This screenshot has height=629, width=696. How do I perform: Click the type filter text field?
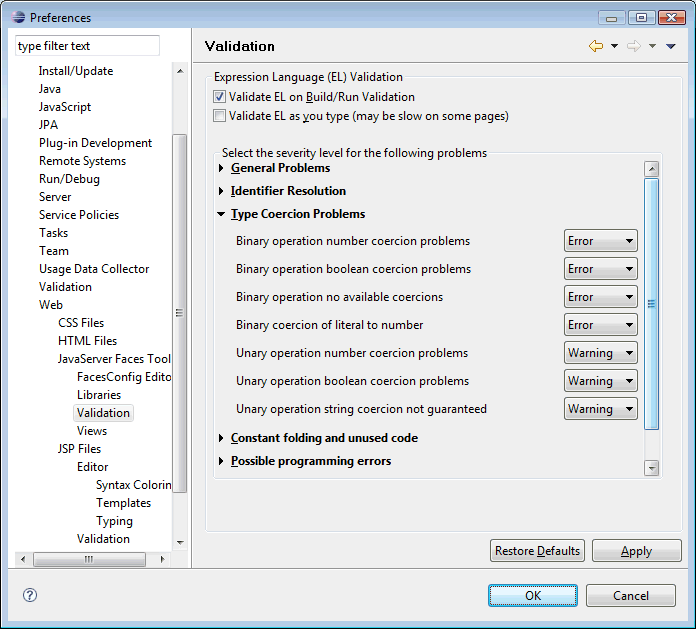click(87, 46)
